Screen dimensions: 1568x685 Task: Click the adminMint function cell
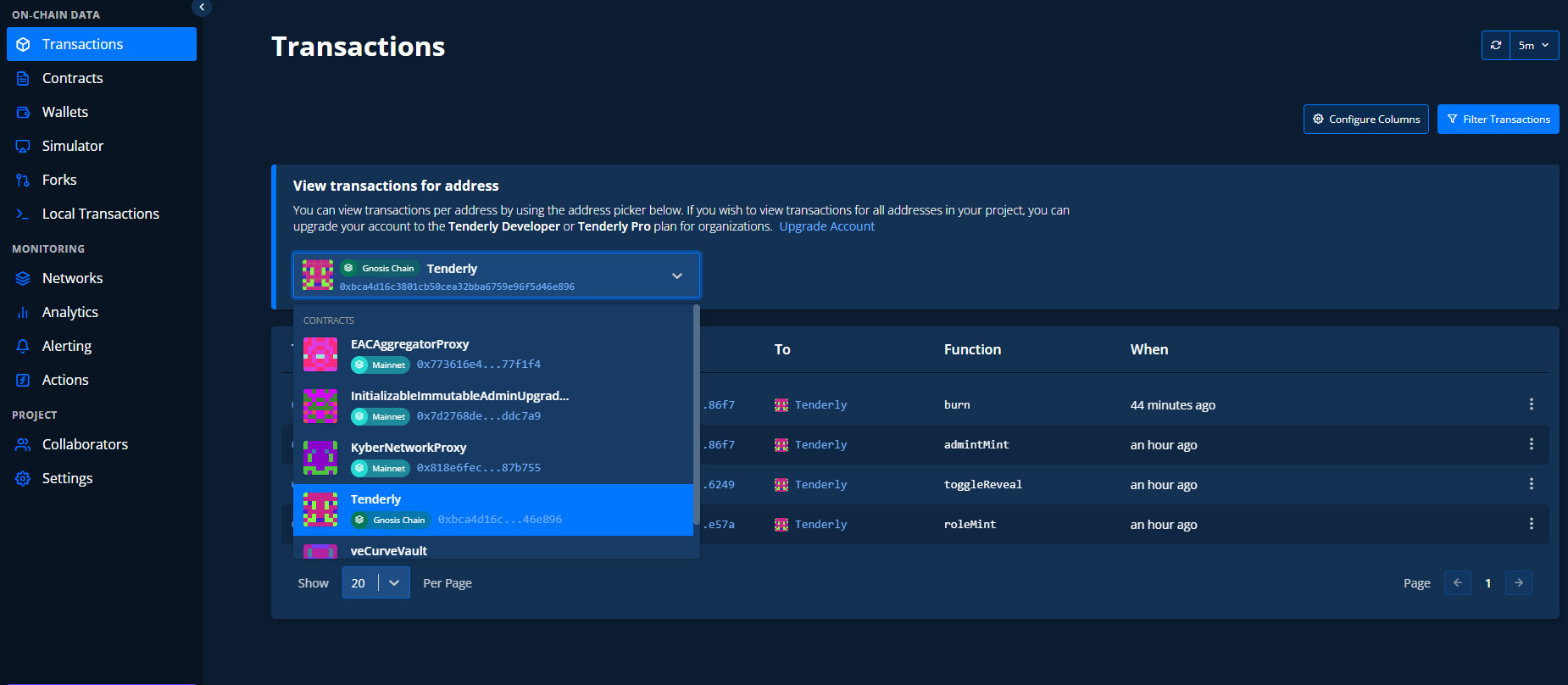[x=976, y=445]
